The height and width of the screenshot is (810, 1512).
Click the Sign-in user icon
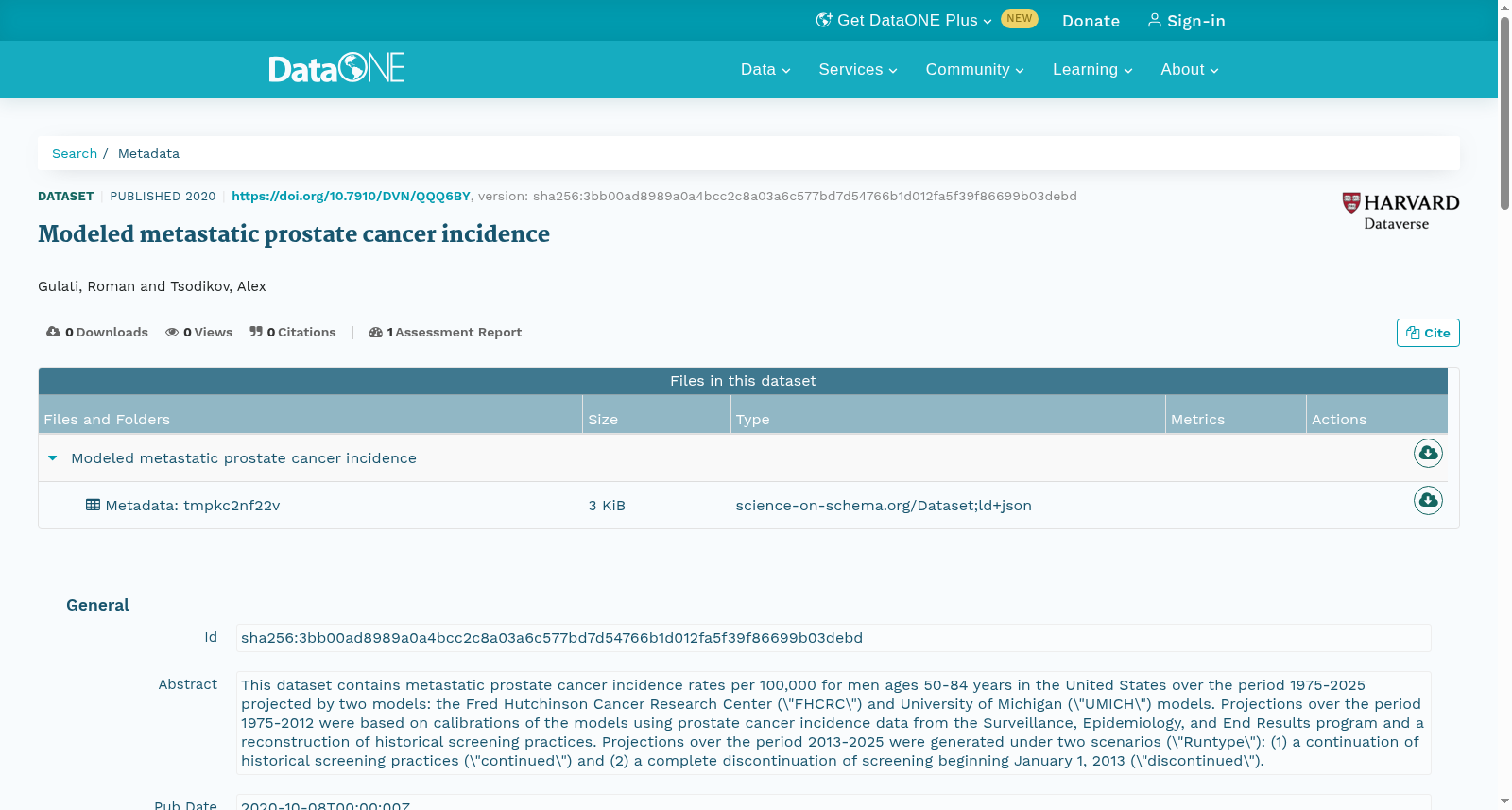point(1154,20)
